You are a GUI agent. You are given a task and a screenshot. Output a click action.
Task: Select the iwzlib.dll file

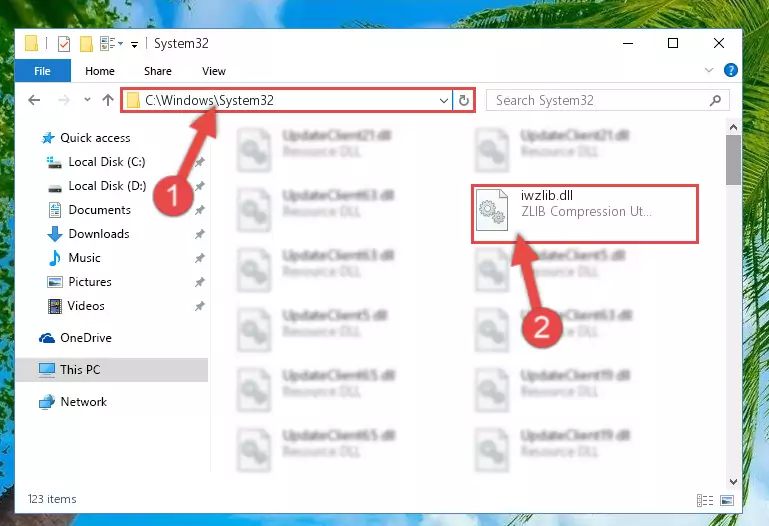585,214
